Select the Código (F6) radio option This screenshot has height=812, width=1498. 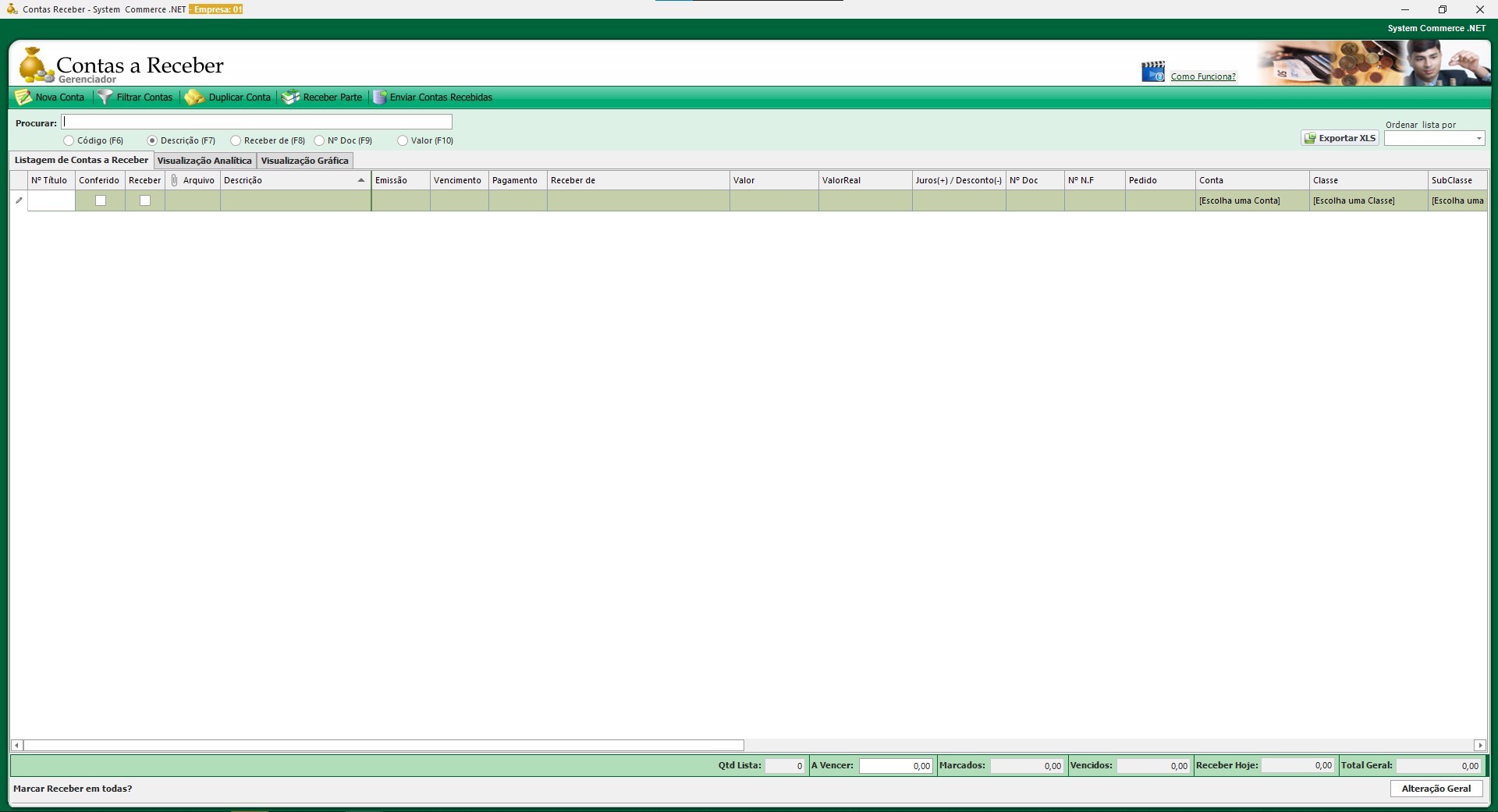(69, 141)
